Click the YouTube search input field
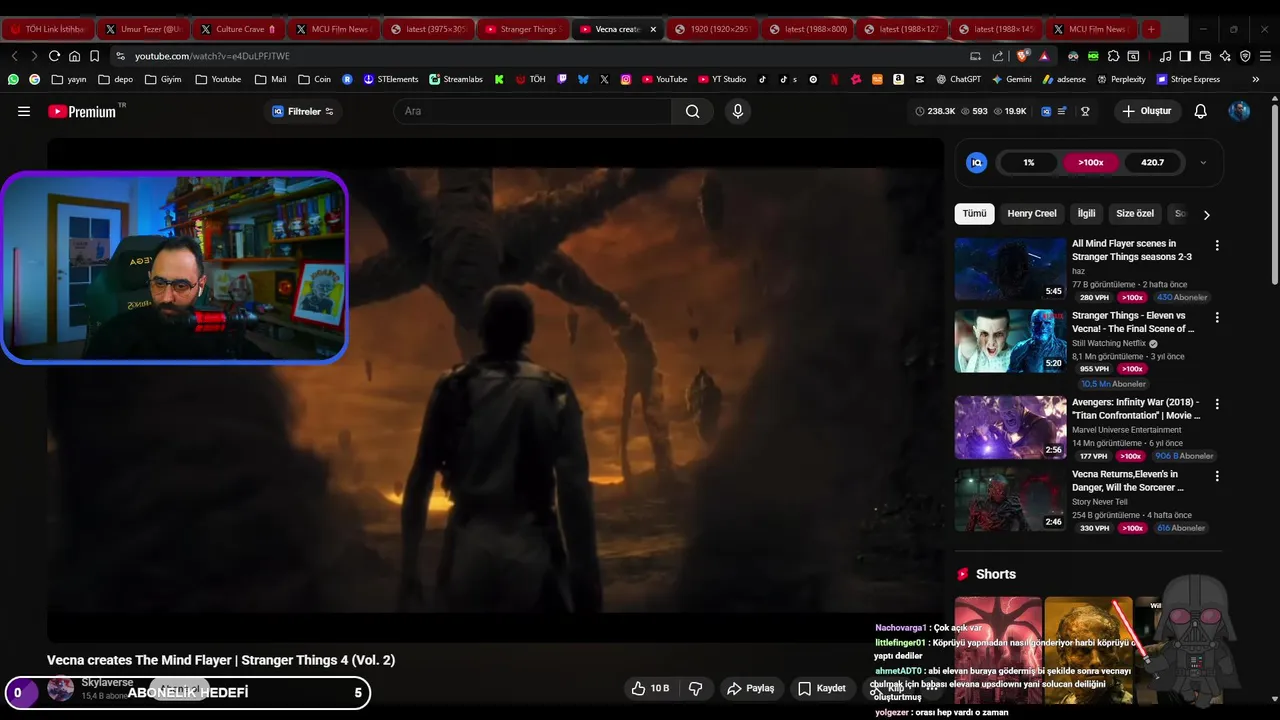1280x720 pixels. coord(533,111)
